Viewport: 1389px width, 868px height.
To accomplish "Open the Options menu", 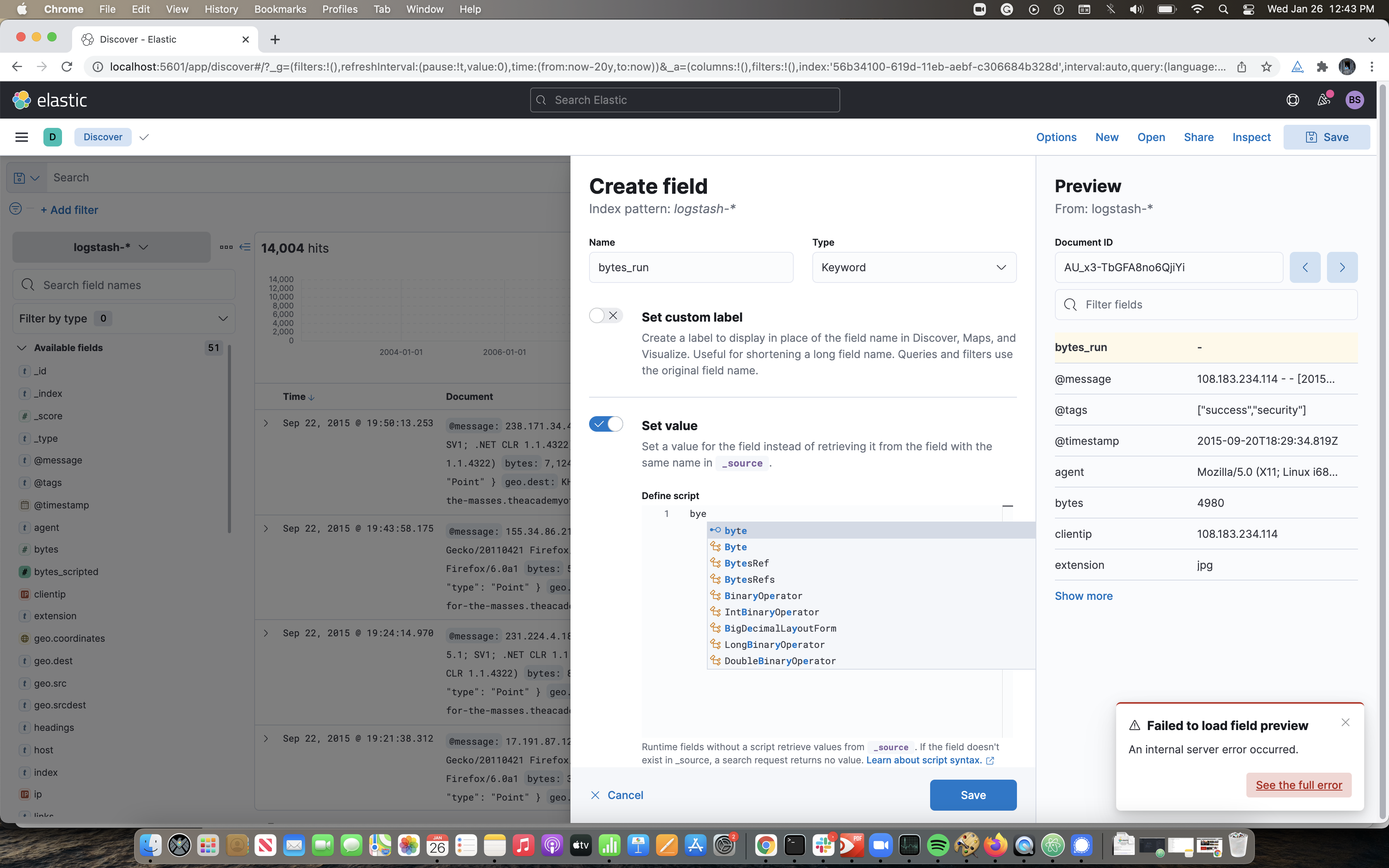I will [x=1056, y=137].
